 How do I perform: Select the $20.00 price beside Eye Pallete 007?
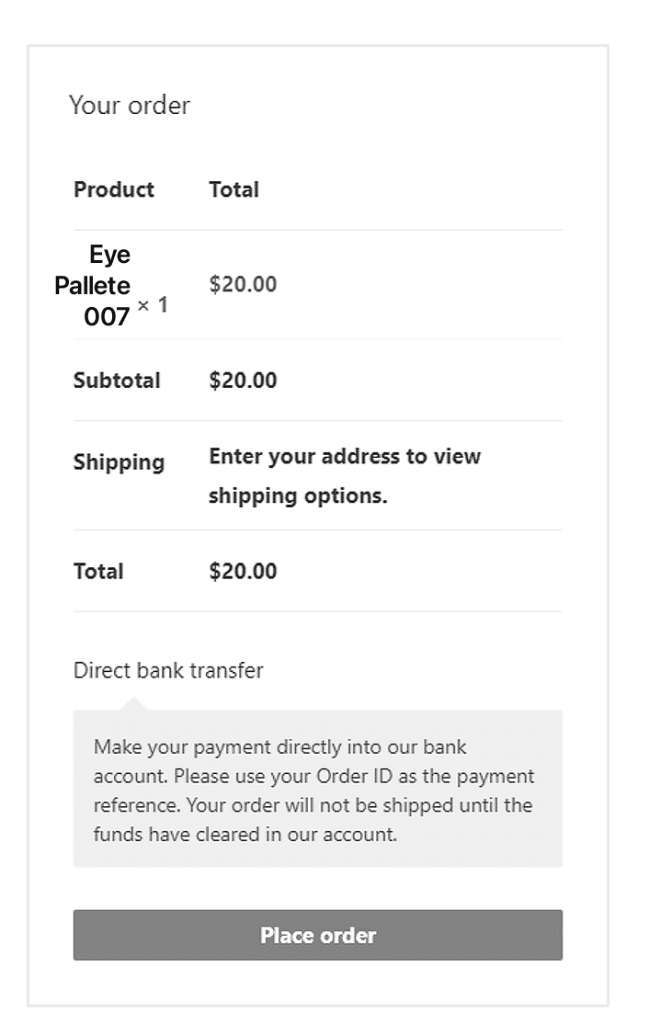(240, 284)
